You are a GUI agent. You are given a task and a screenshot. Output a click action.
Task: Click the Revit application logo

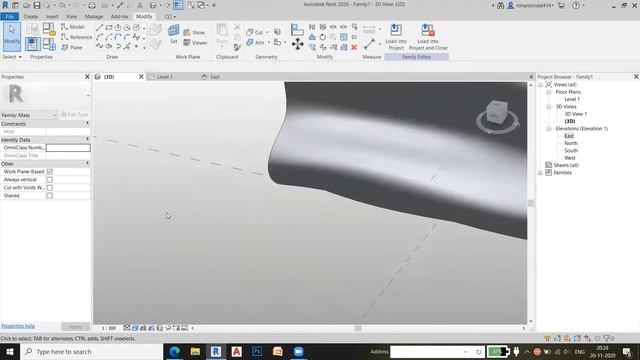[x=5, y=5]
